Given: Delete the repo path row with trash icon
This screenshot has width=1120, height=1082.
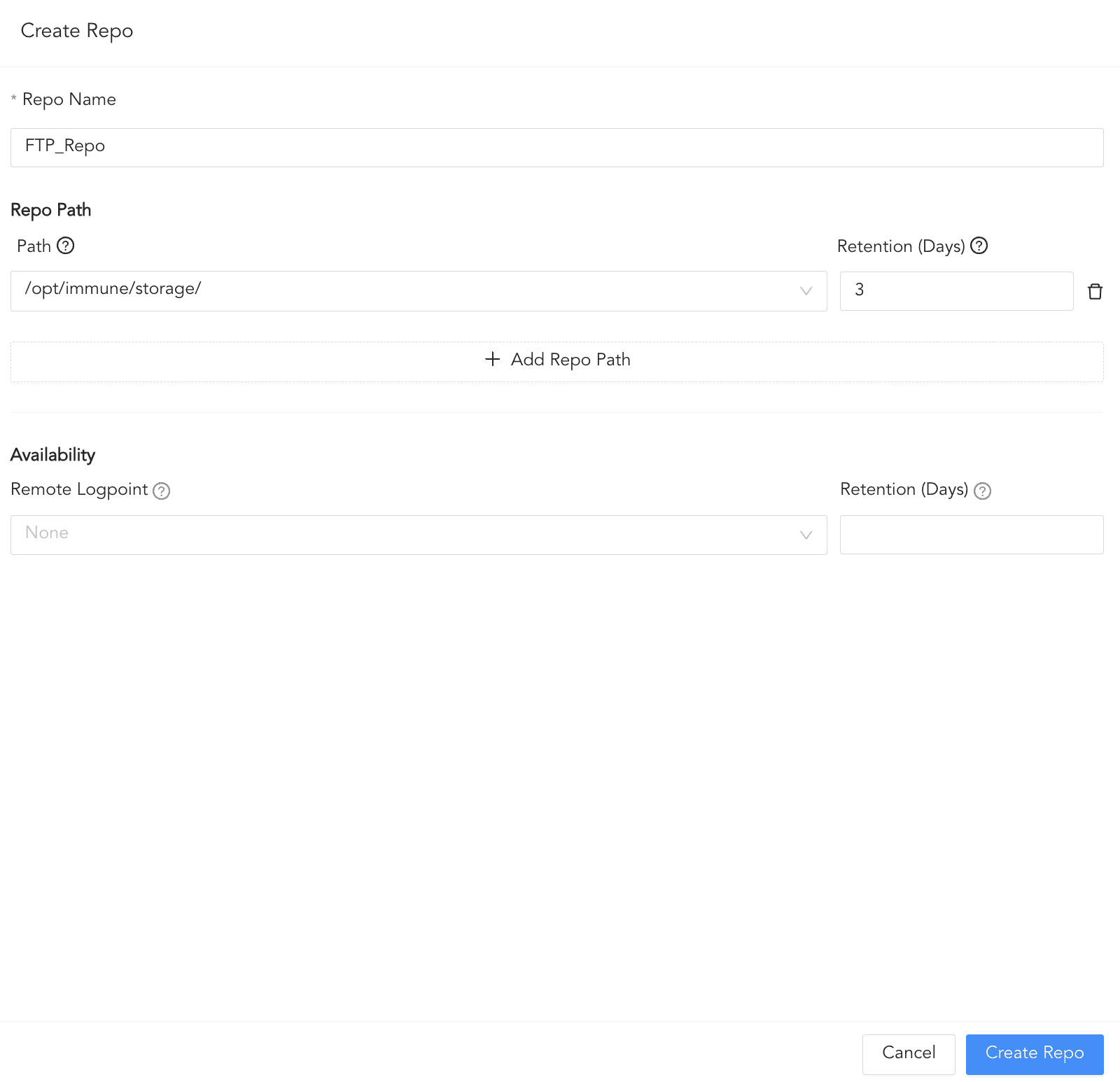Looking at the screenshot, I should point(1095,291).
